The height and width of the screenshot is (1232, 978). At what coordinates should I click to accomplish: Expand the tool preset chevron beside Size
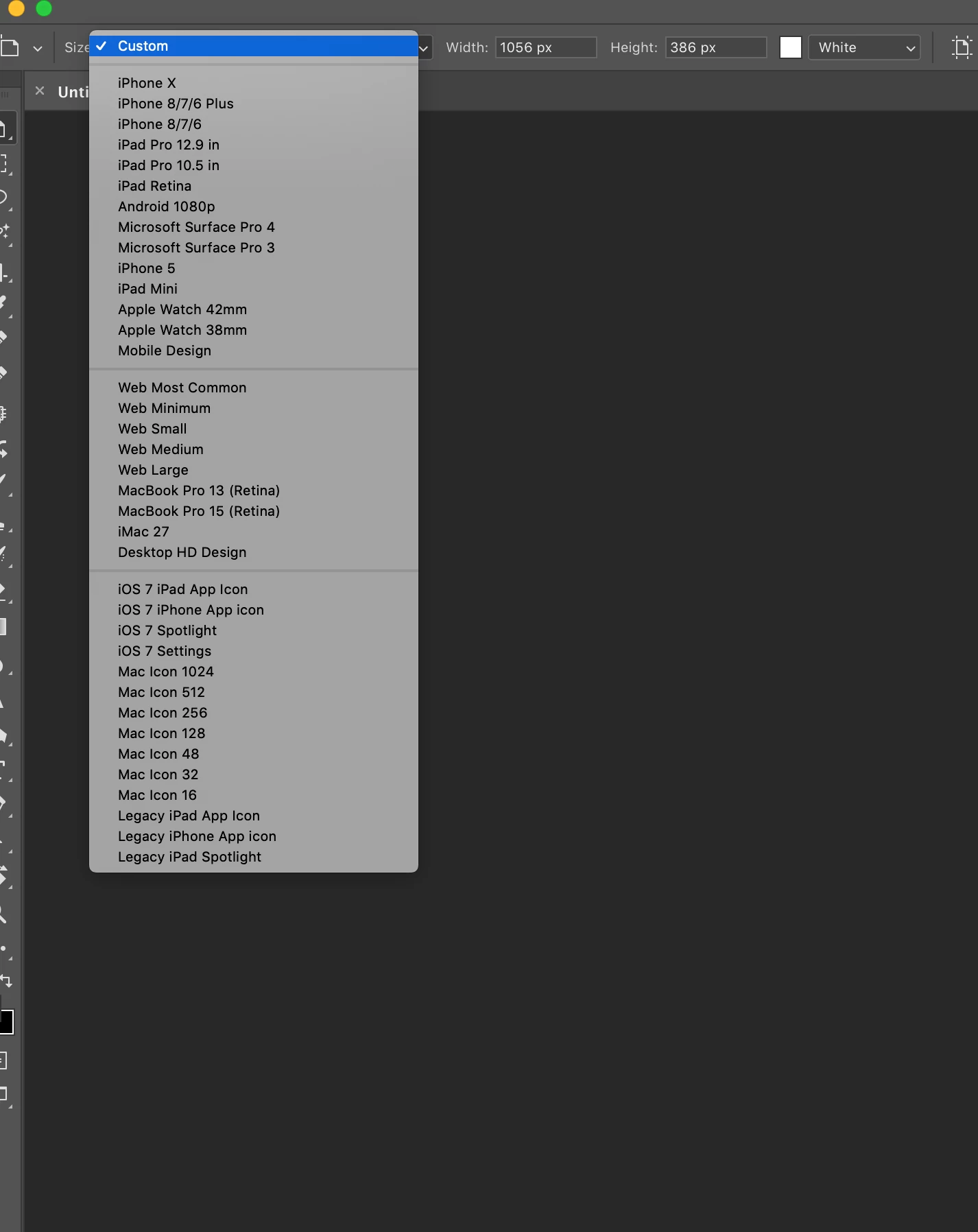[38, 49]
